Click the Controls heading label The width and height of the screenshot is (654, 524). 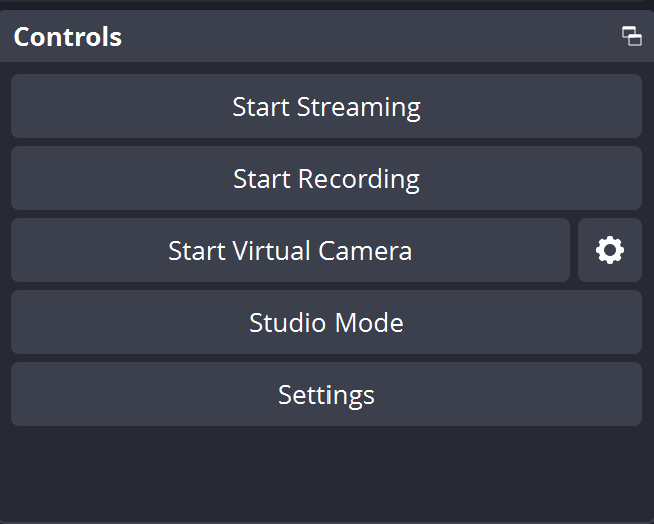pyautogui.click(x=68, y=37)
